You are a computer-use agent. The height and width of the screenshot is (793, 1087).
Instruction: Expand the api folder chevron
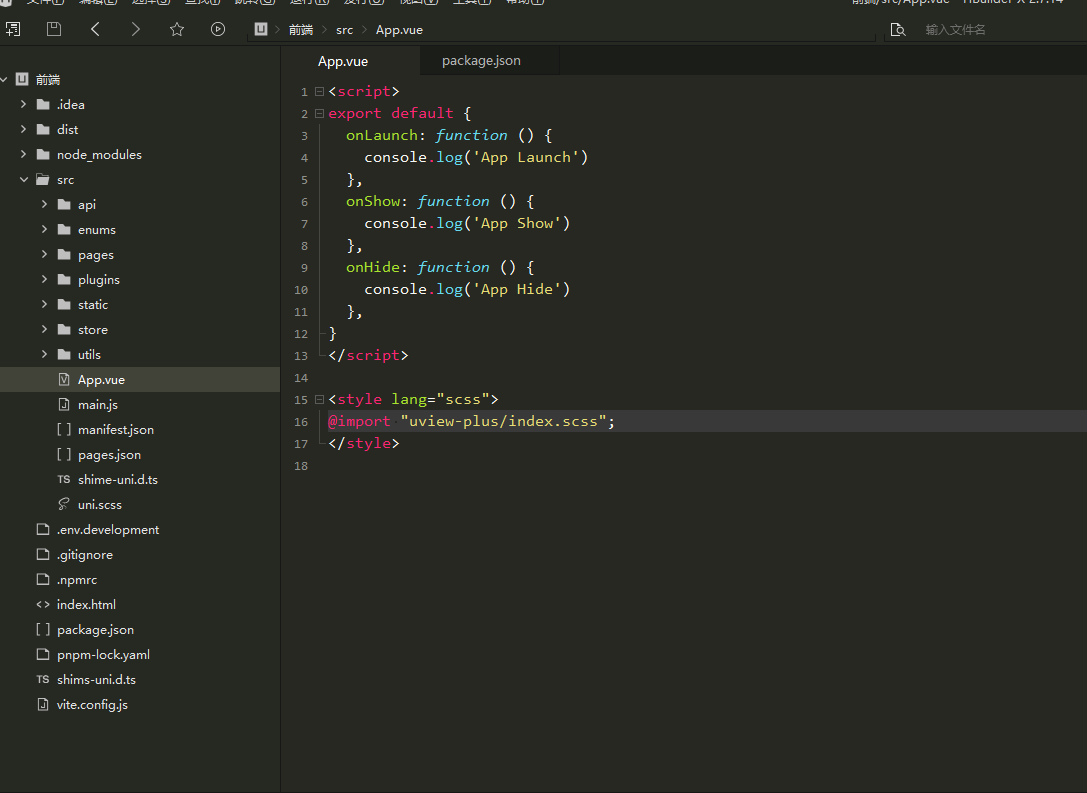(44, 204)
